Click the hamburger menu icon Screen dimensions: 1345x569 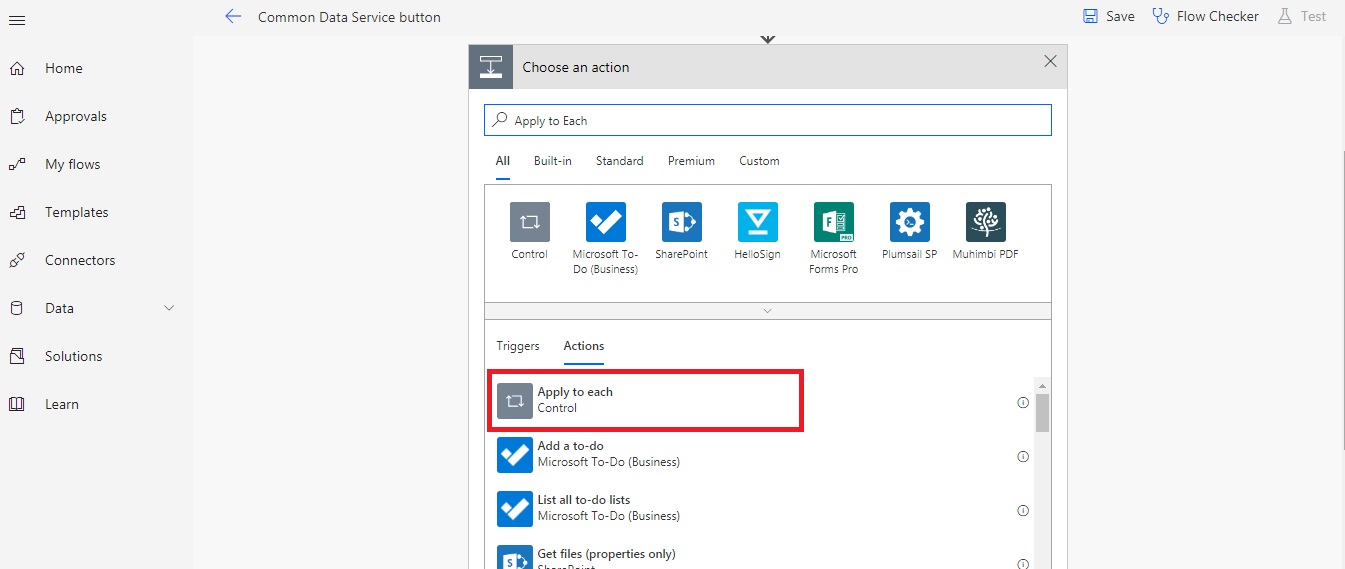coord(17,21)
